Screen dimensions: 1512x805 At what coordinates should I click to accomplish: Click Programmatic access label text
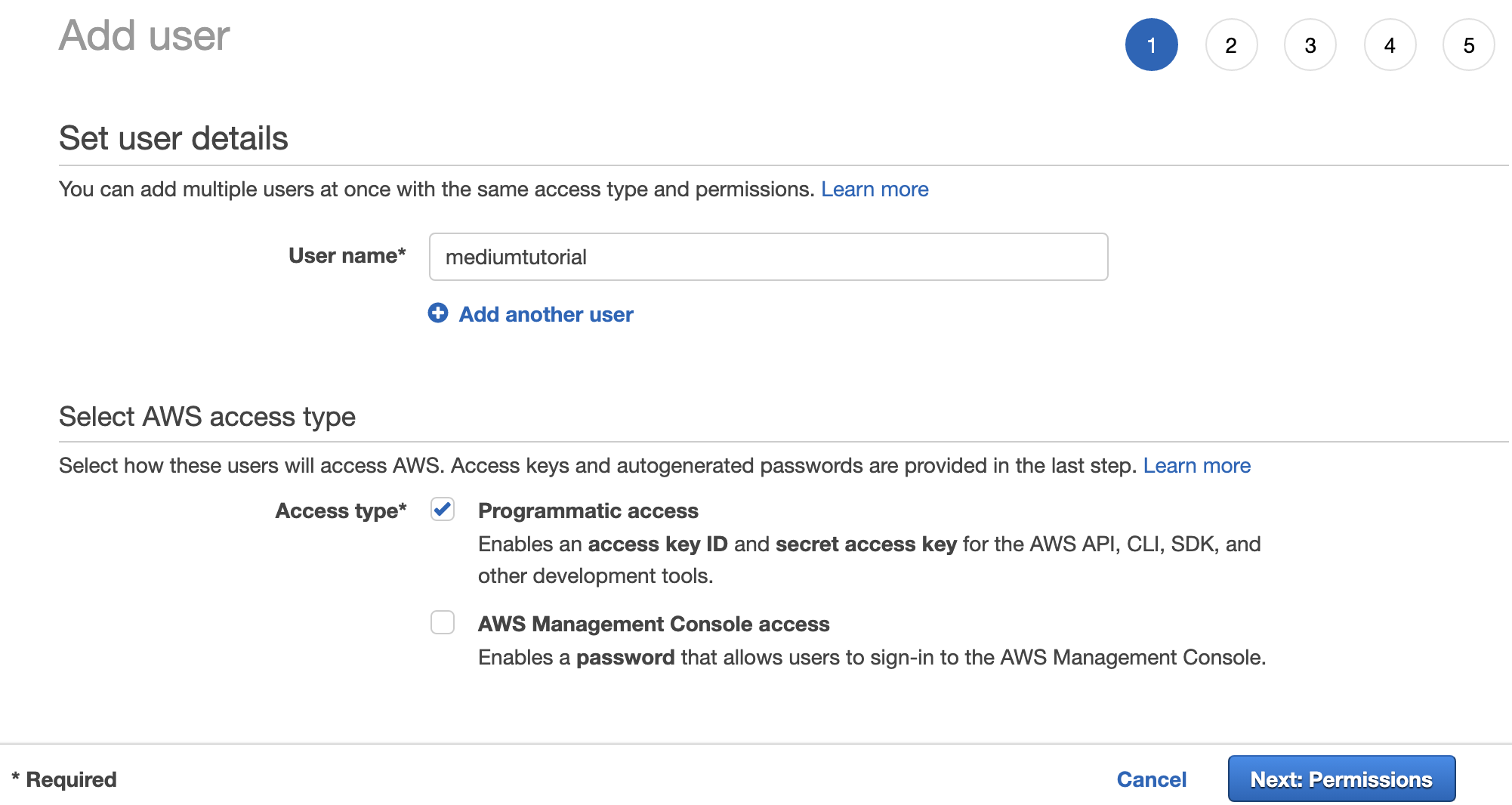point(588,510)
